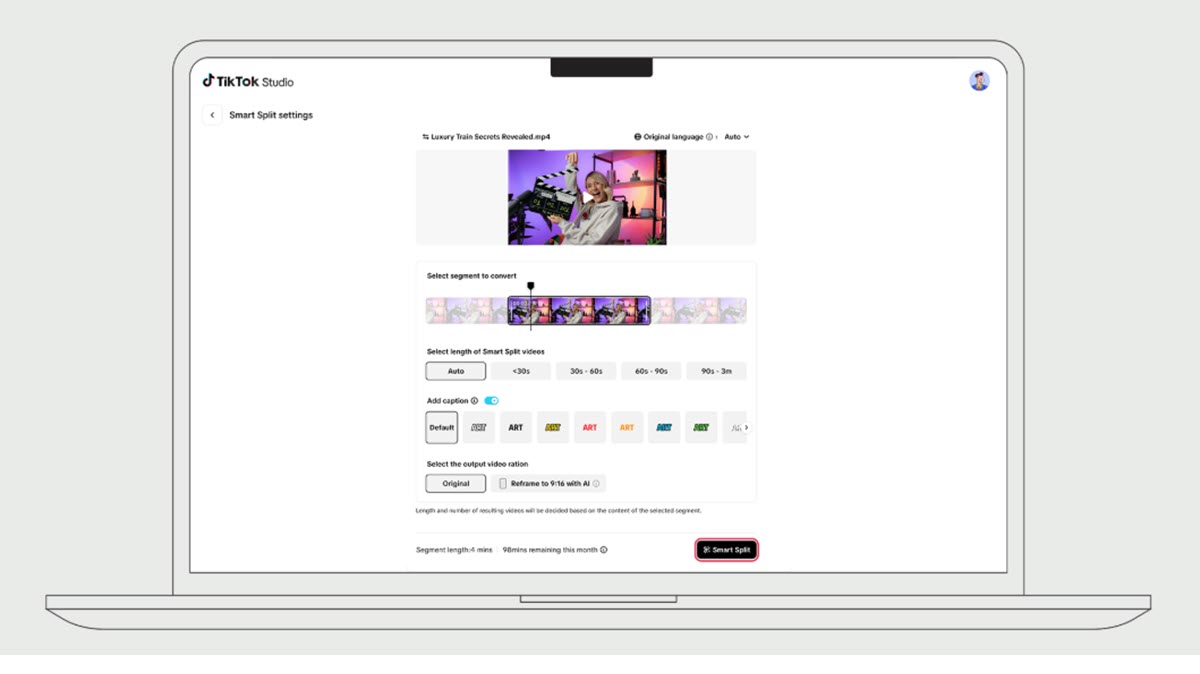Image resolution: width=1200 pixels, height=674 pixels.
Task: Select the 30s - 60s length option
Action: (586, 370)
